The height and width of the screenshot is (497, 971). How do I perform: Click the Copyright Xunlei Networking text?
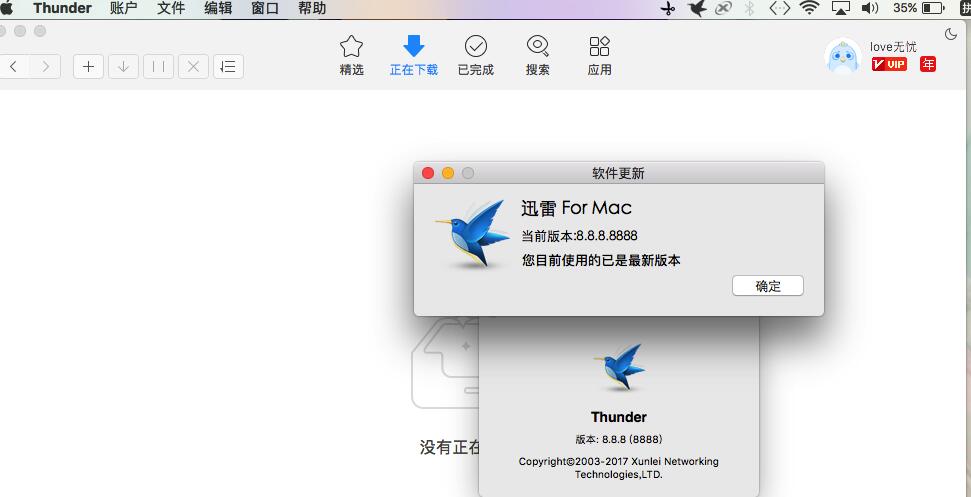click(619, 468)
